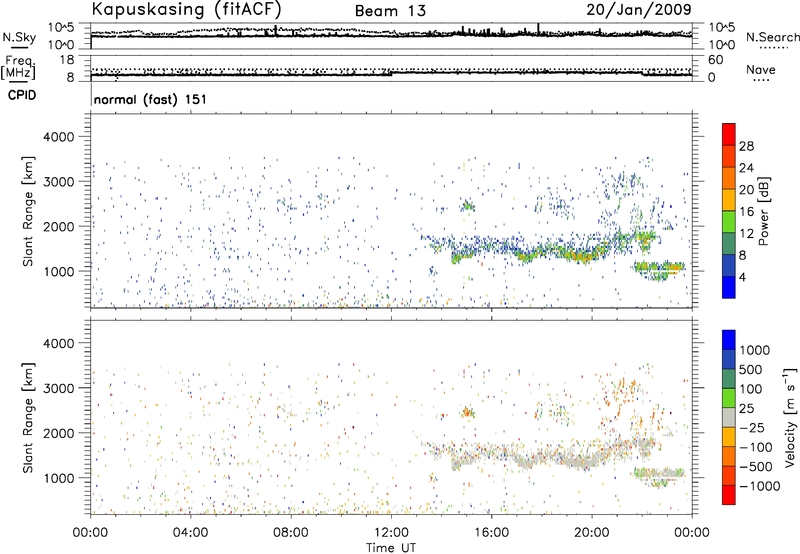Screen dimensions: 800x554
Task: Click the "16" power colorbar label
Action: pyautogui.click(x=746, y=212)
